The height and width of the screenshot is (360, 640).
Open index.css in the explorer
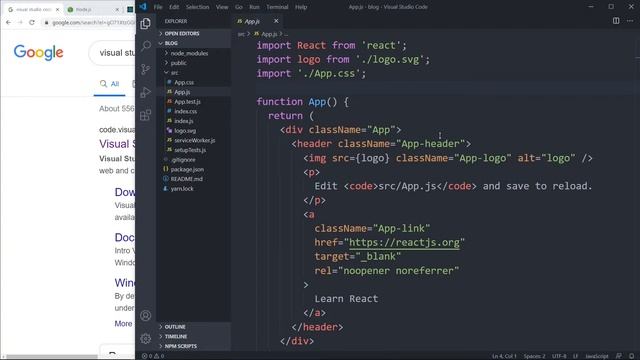(193, 111)
